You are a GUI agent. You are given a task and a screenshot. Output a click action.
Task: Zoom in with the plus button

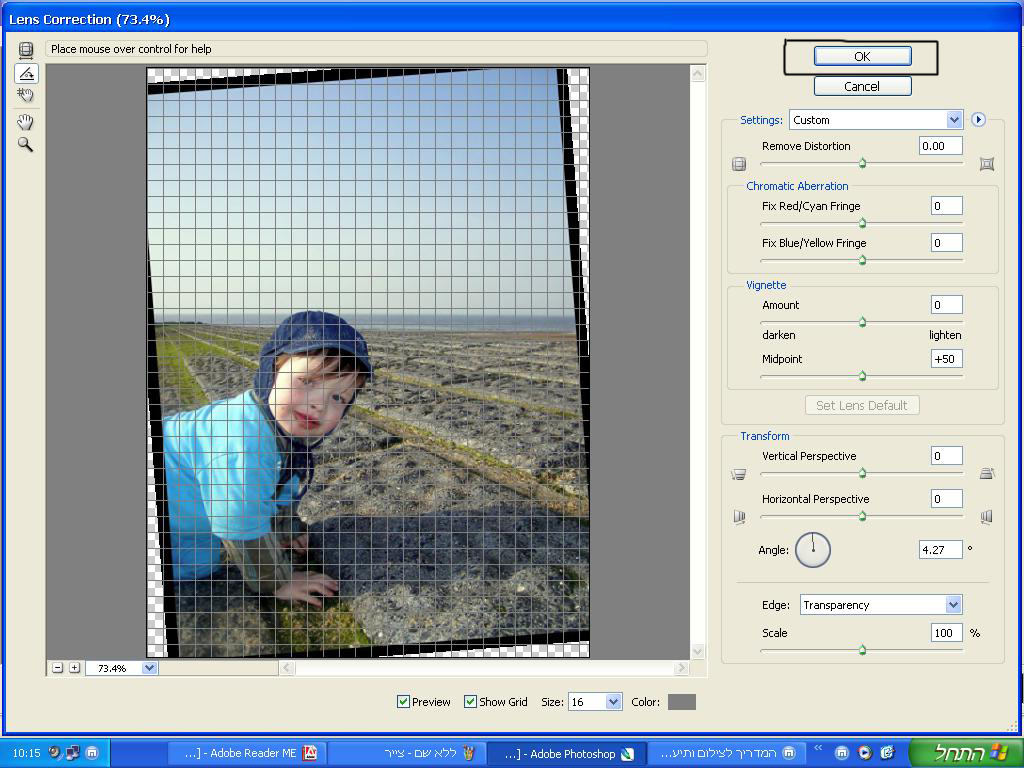(x=74, y=667)
